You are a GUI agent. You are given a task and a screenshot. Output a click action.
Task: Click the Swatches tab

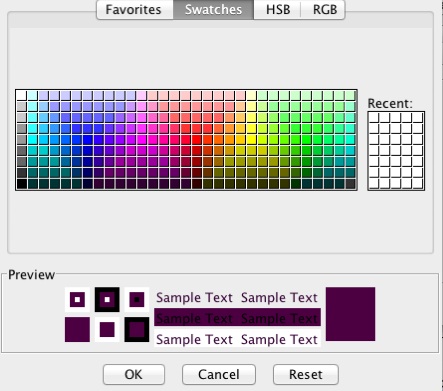pos(213,10)
